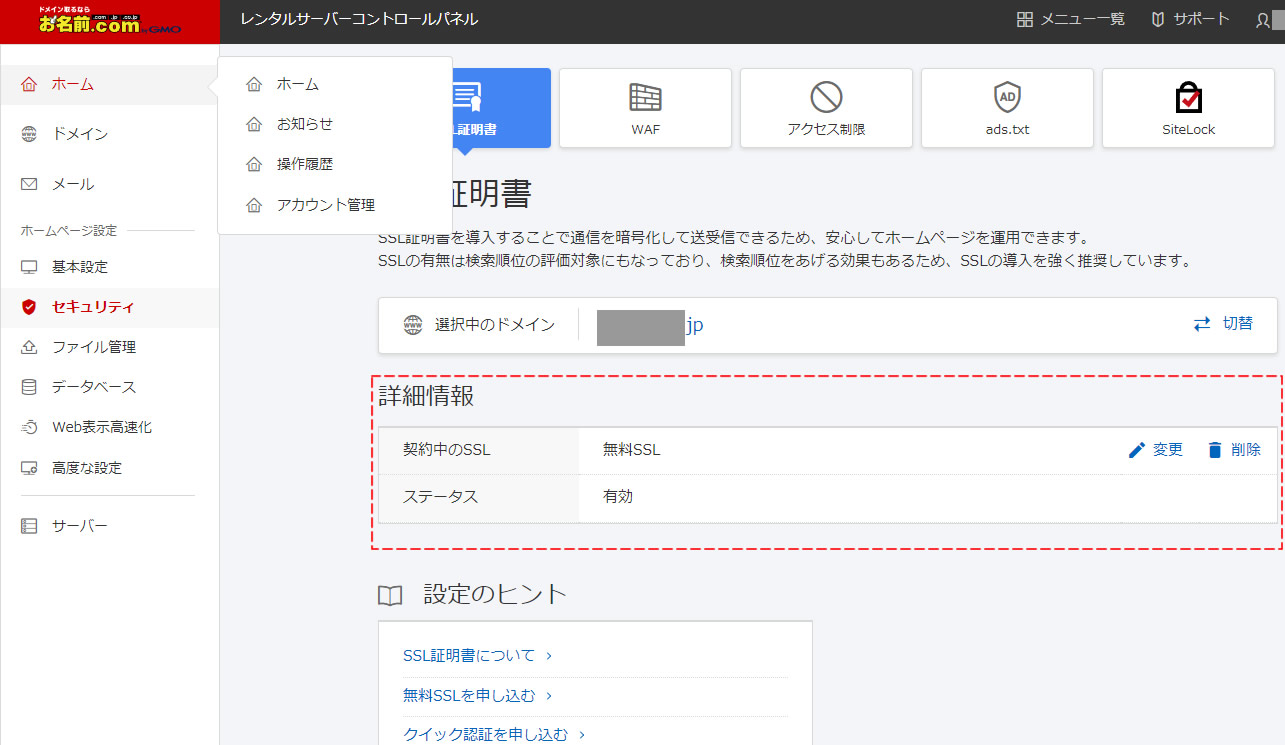Click the お名前.com logo
Viewport: 1285px width, 745px height.
pos(110,22)
